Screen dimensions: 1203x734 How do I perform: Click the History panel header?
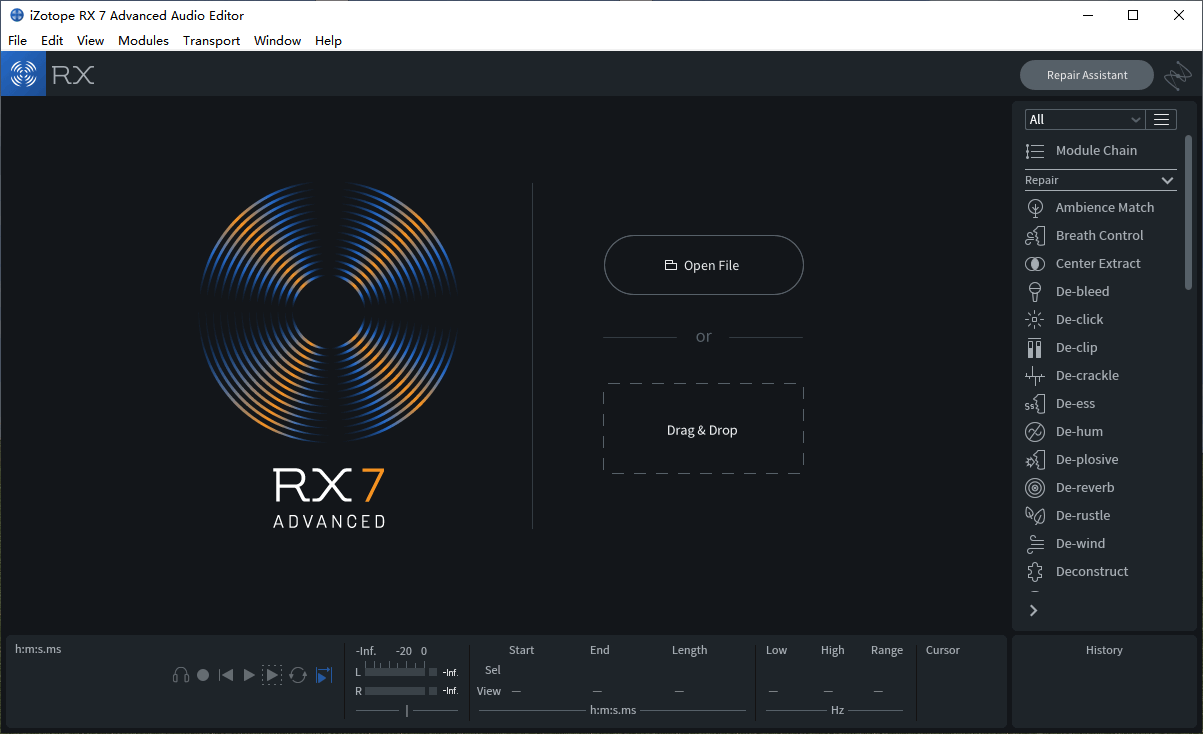point(1104,650)
